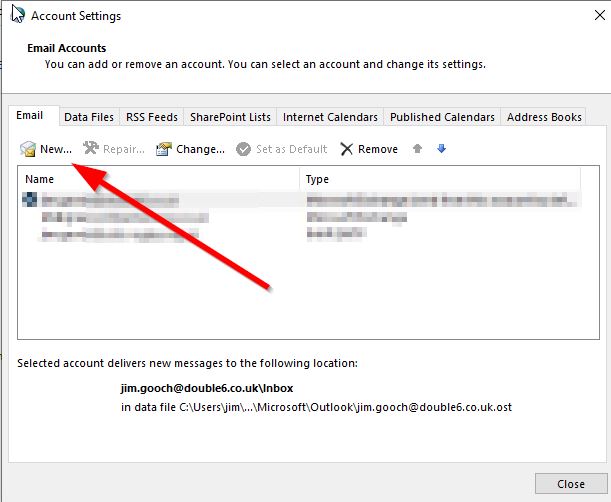Open the Data Files tab

[89, 117]
